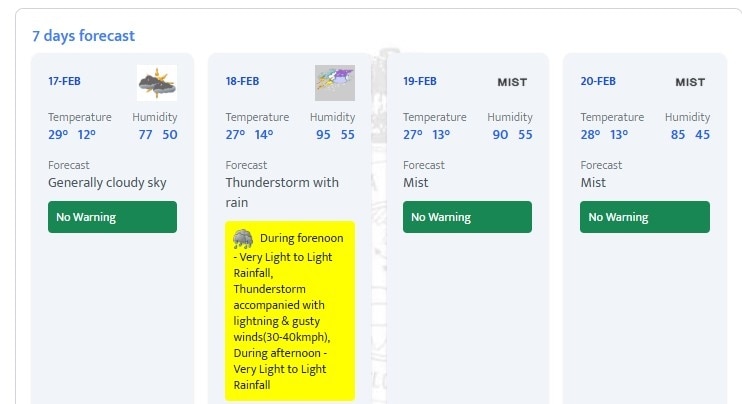Click the 19-FEB No Warning button
This screenshot has width=742, height=404.
467,217
